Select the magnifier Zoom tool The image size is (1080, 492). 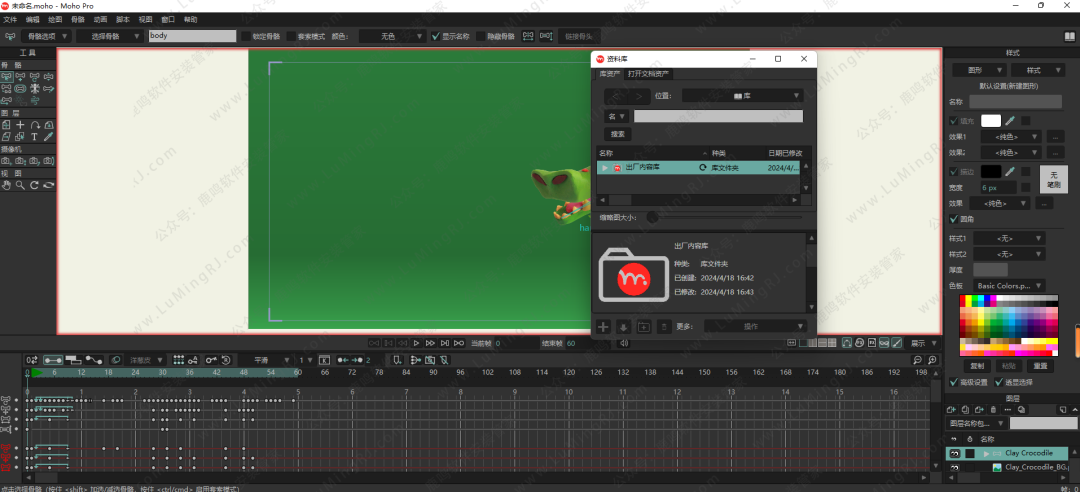pyautogui.click(x=20, y=185)
